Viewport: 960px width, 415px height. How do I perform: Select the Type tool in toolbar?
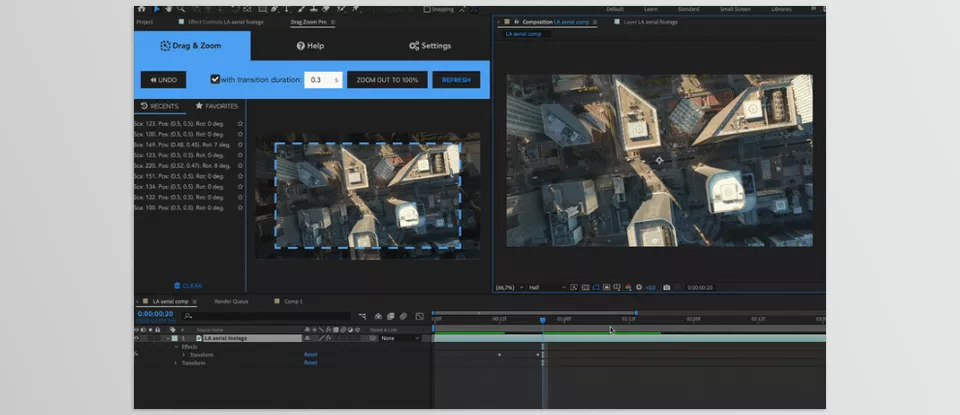click(288, 9)
